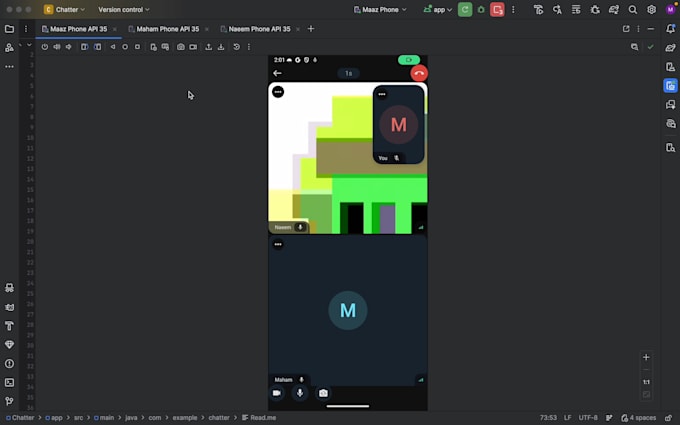Click the green Rerun app button
The height and width of the screenshot is (425, 680).
465,10
